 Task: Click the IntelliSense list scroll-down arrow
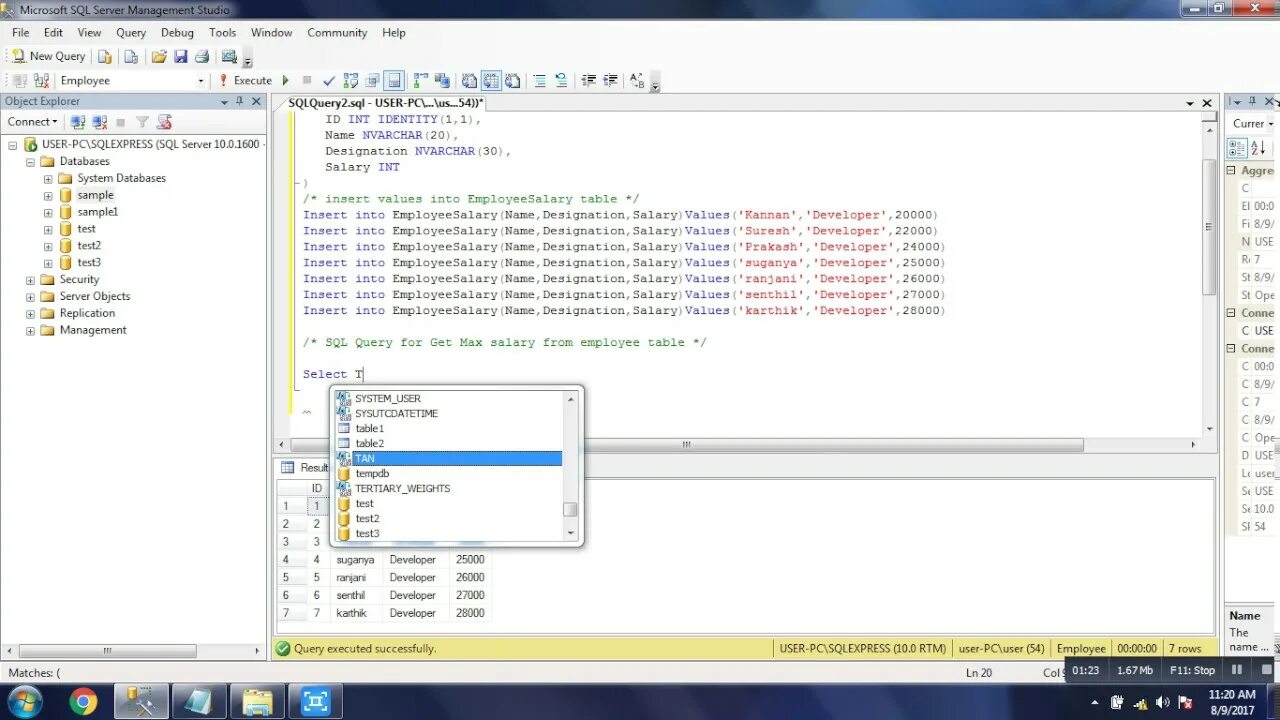[x=570, y=533]
